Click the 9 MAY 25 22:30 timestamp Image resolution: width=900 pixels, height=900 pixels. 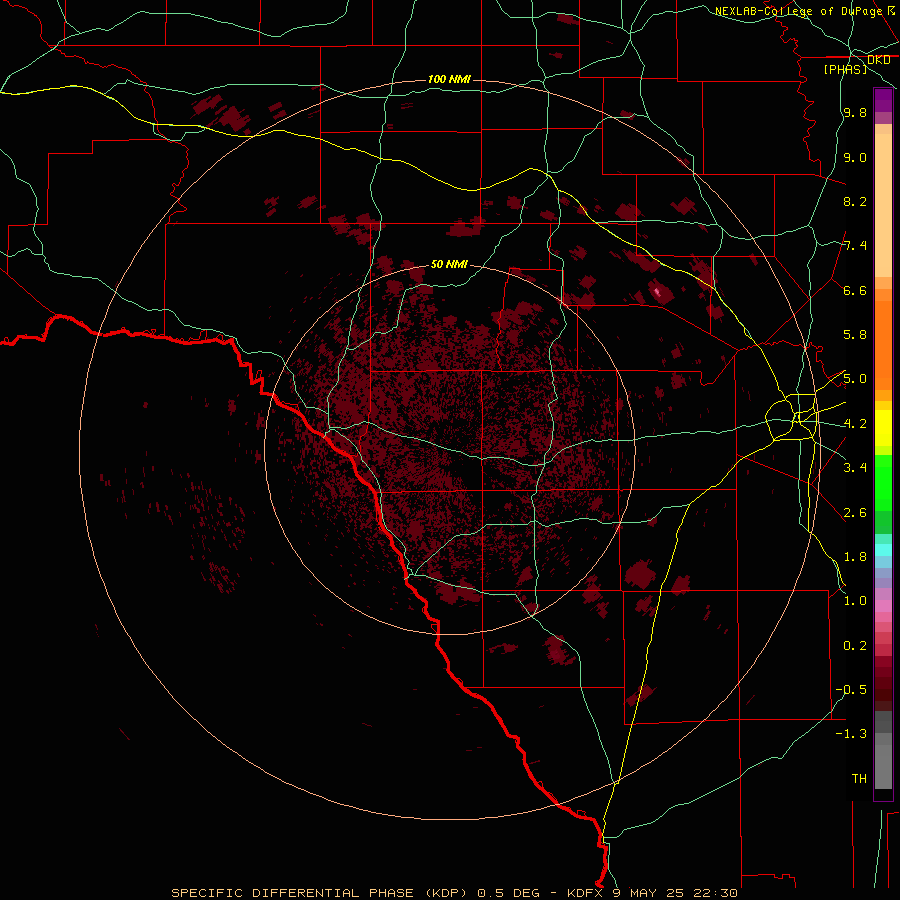tap(674, 893)
